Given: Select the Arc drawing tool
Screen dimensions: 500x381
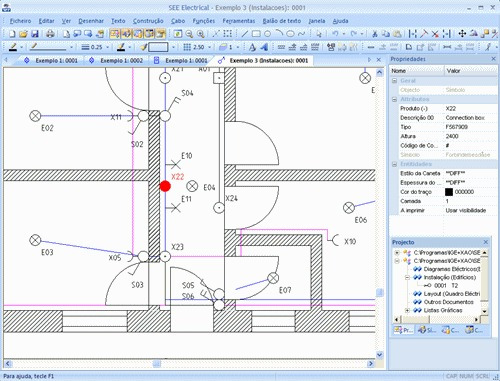Looking at the screenshot, I should (x=279, y=34).
